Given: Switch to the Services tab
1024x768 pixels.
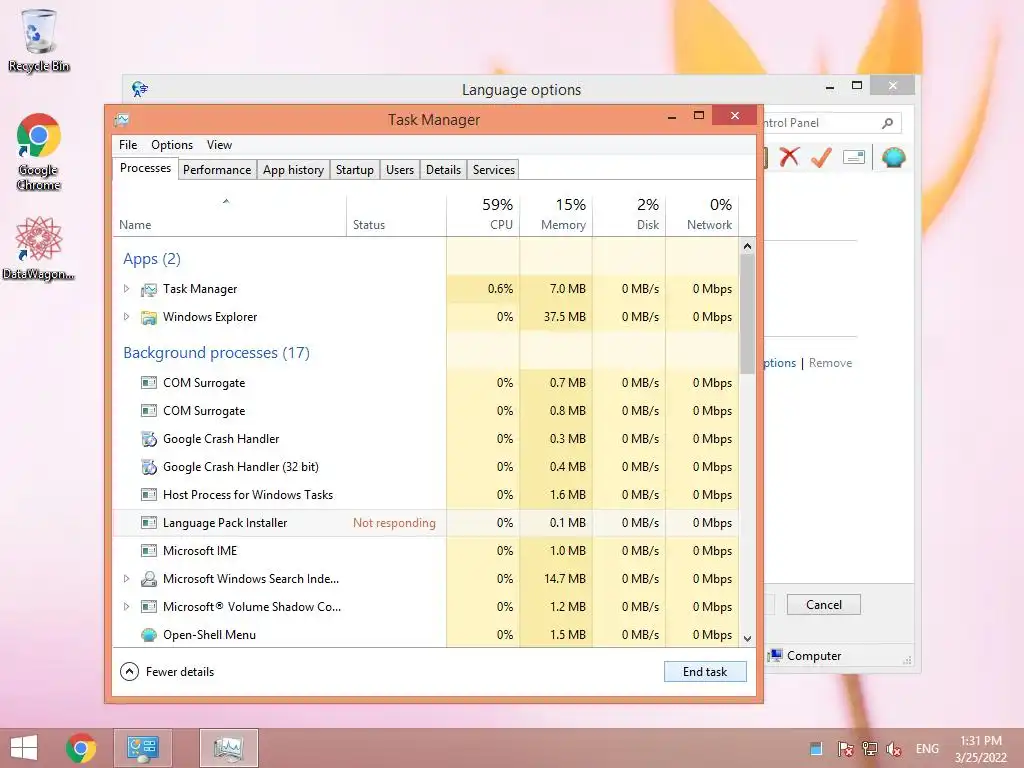Looking at the screenshot, I should [494, 170].
